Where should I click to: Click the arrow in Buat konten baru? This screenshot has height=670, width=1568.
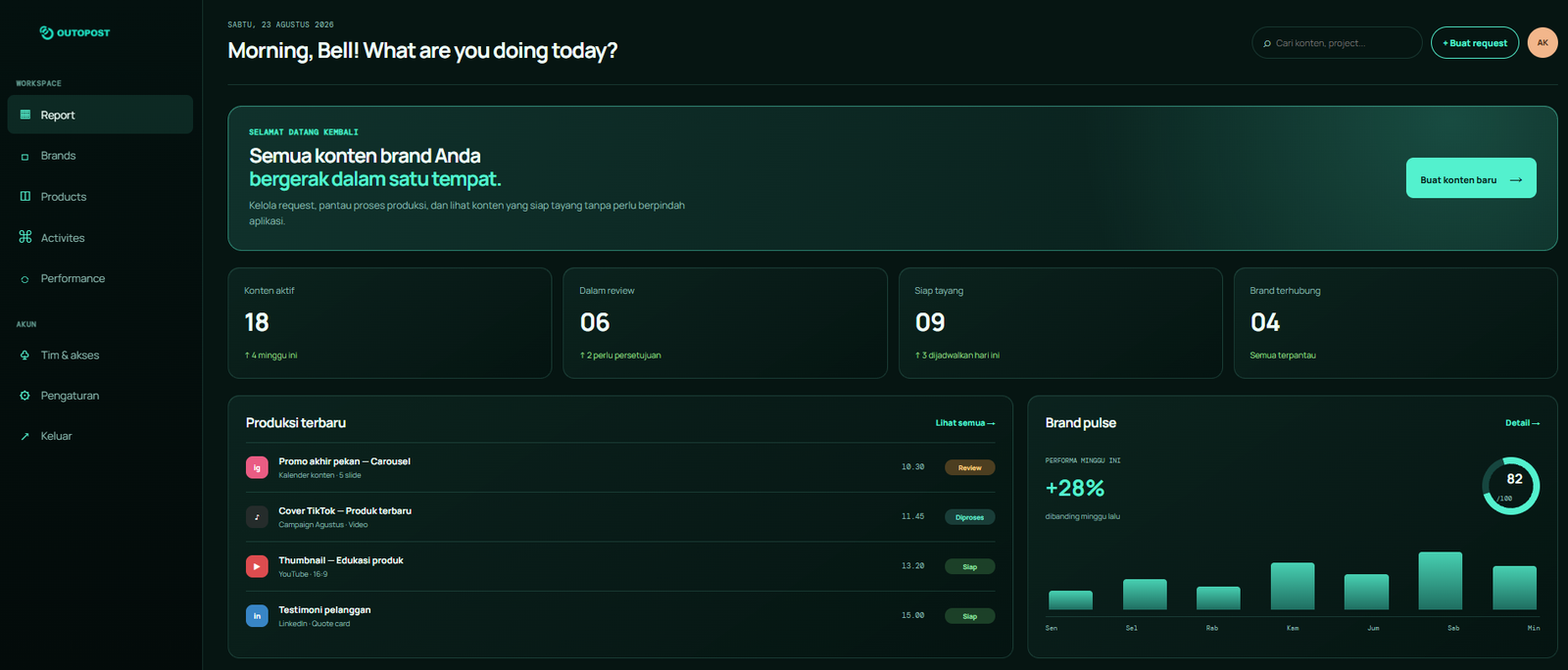(x=1516, y=180)
